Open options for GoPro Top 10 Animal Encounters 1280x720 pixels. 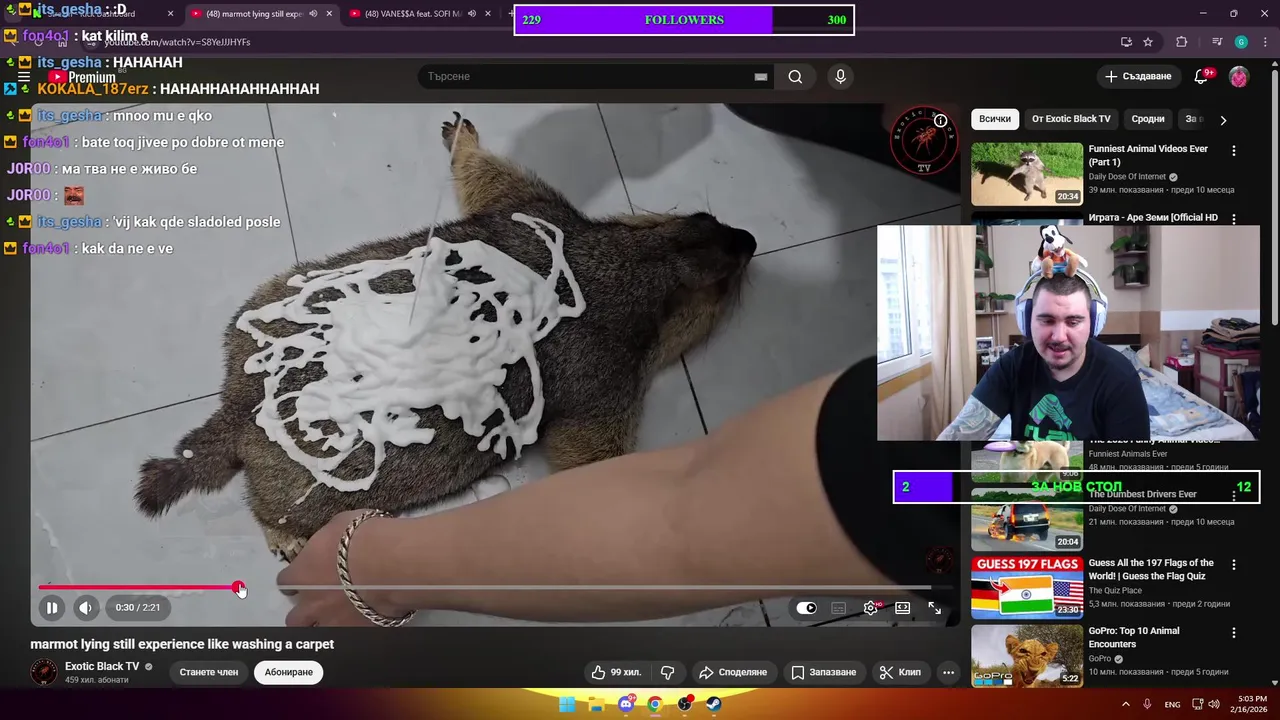[x=1233, y=633]
